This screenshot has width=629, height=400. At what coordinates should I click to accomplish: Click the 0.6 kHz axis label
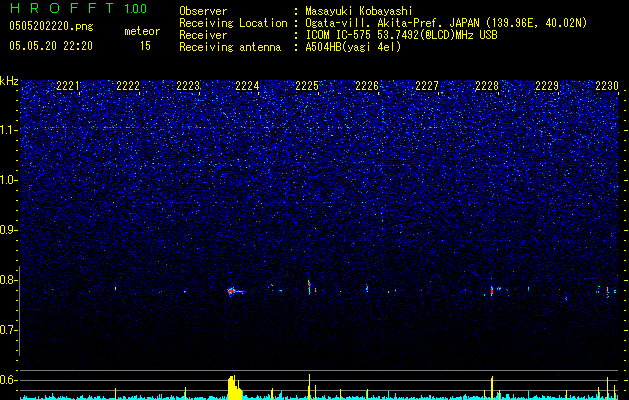point(9,380)
